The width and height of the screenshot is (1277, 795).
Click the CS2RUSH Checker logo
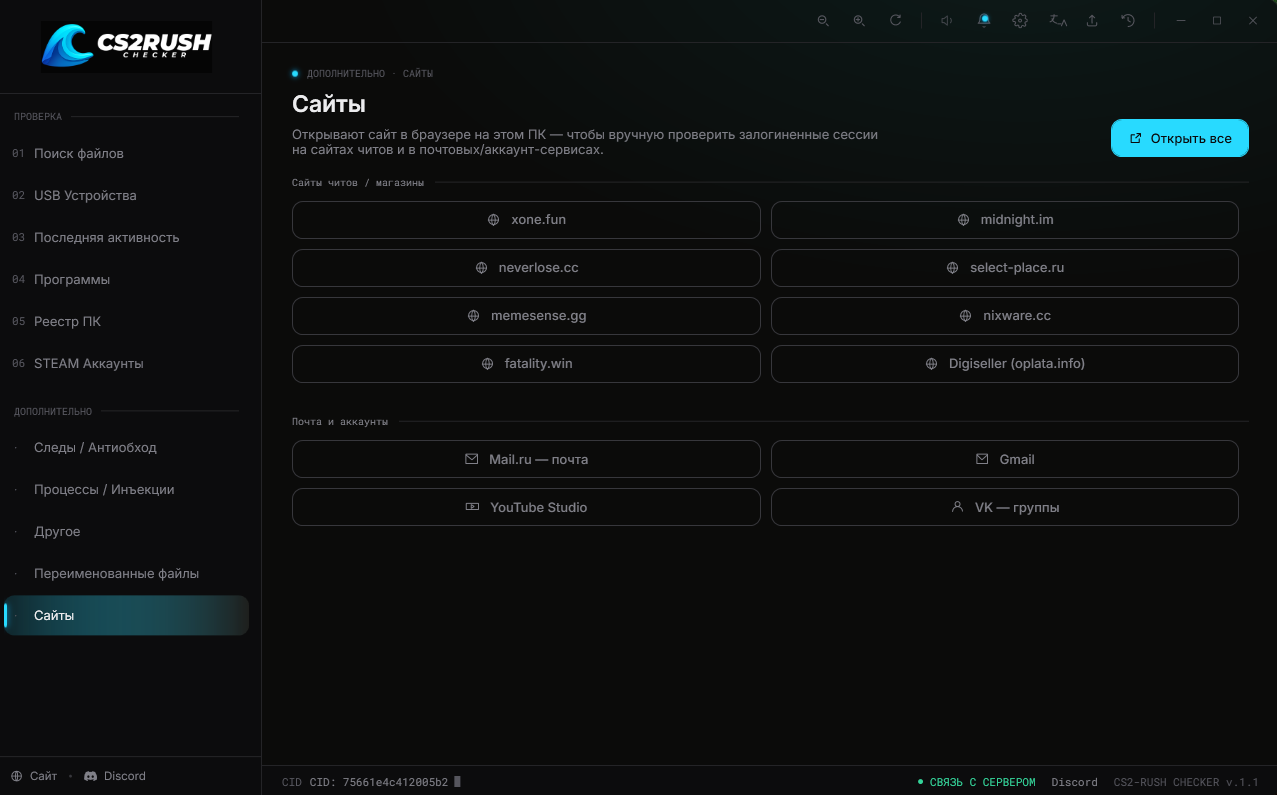point(126,47)
